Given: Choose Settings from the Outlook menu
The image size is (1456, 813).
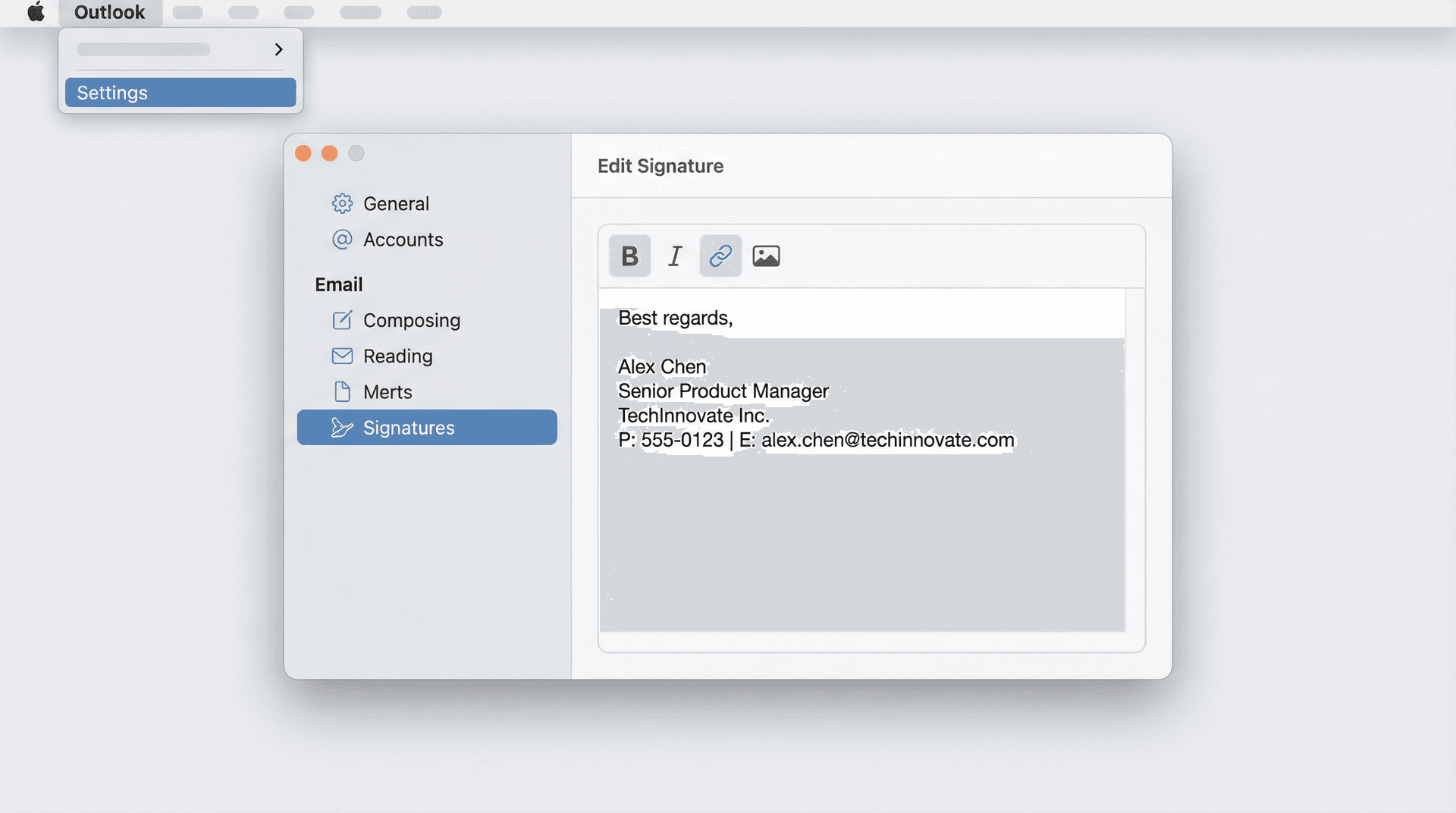Looking at the screenshot, I should point(111,92).
